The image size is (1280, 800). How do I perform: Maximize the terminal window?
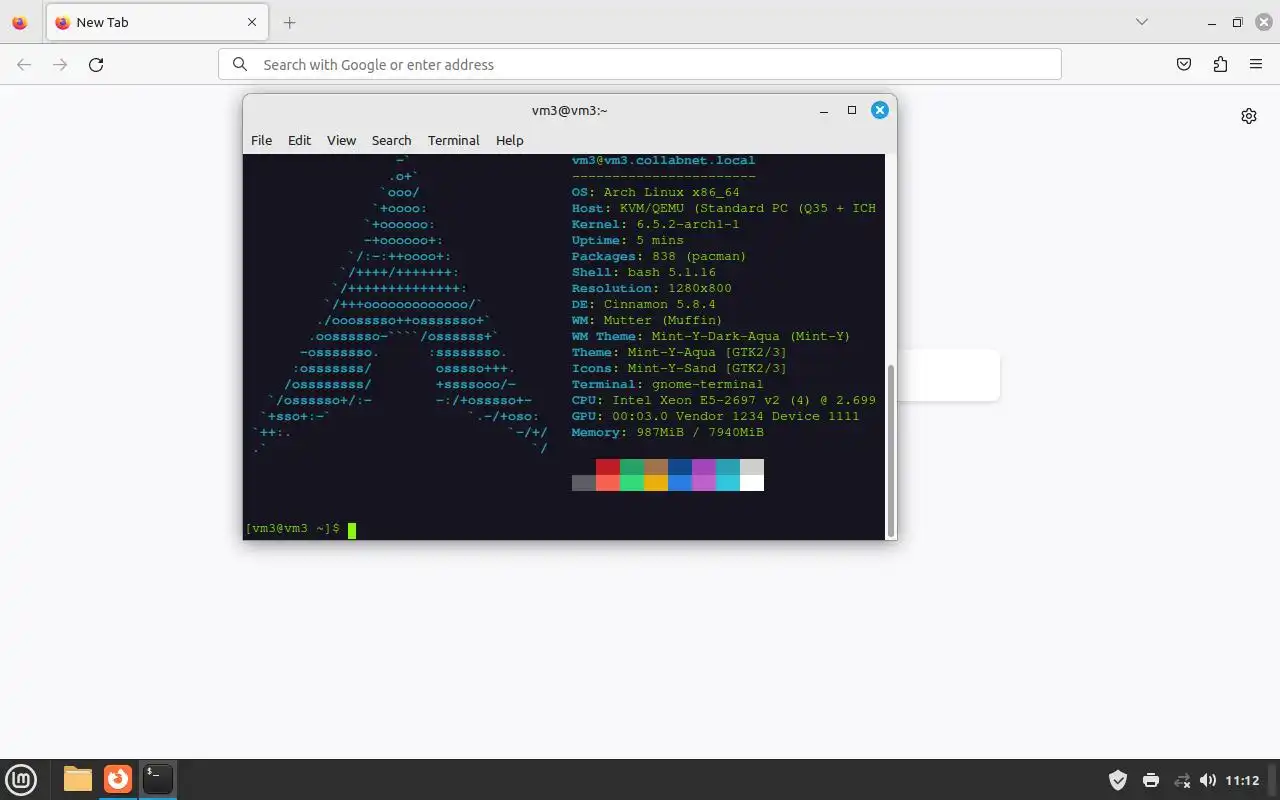click(x=852, y=110)
